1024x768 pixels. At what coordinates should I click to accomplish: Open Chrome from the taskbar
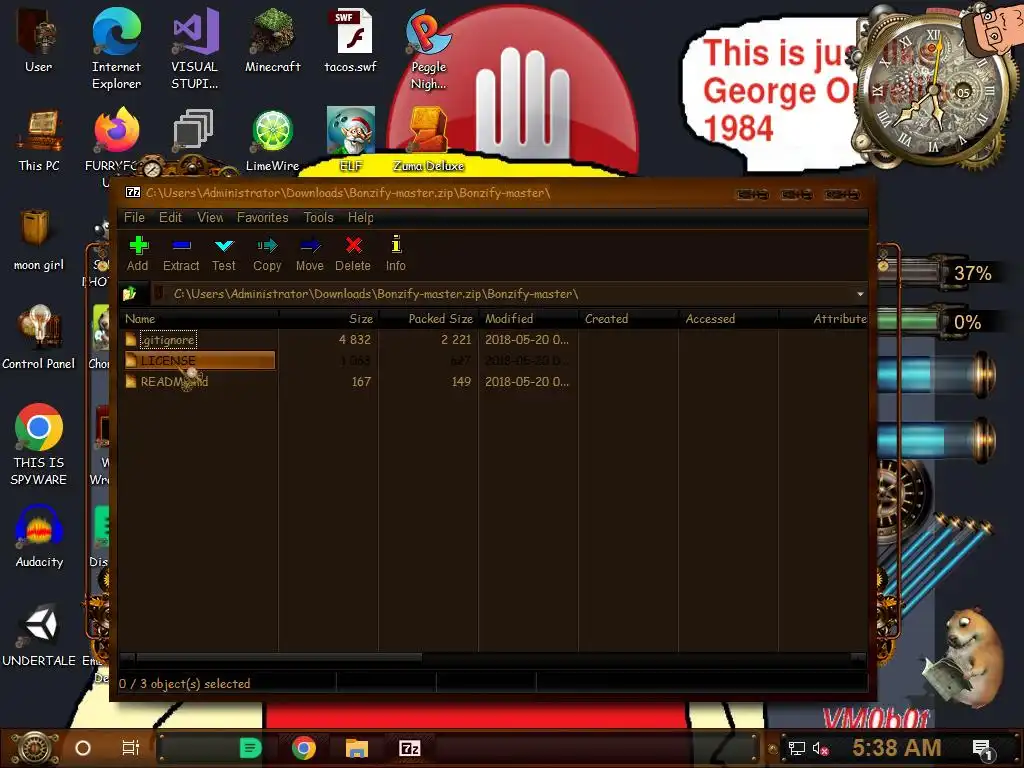coord(304,748)
